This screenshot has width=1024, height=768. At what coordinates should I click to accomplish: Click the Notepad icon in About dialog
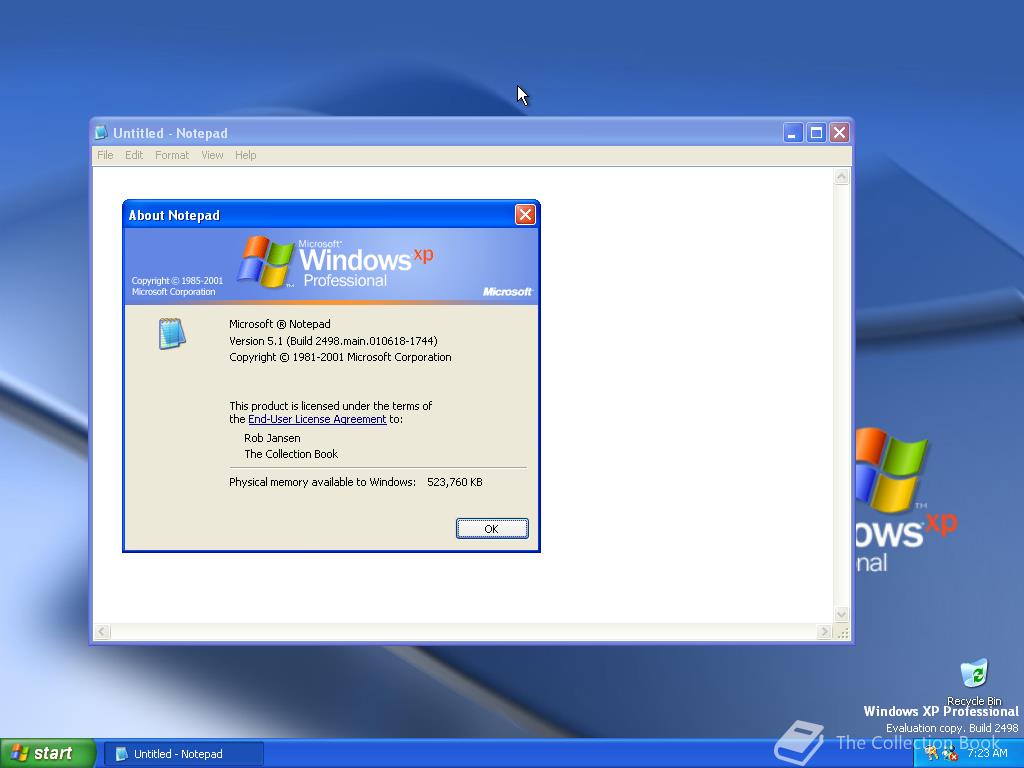[x=172, y=333]
